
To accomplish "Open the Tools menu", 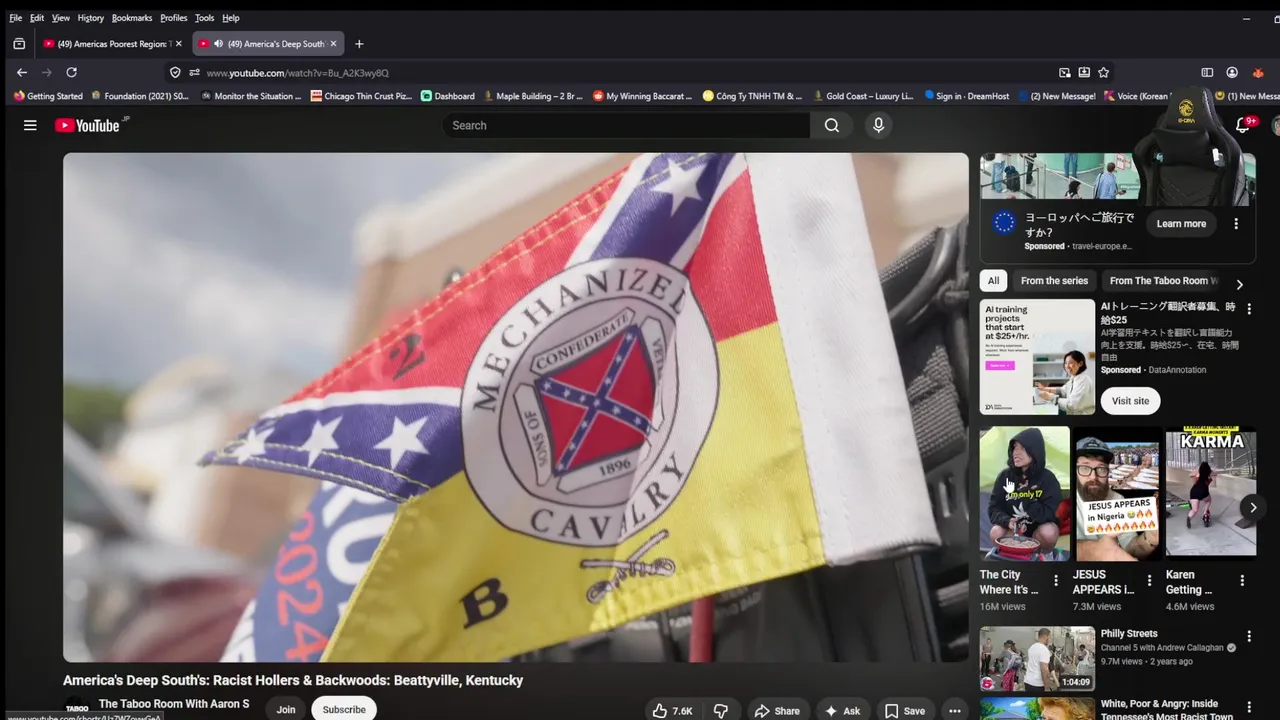I will coord(204,18).
